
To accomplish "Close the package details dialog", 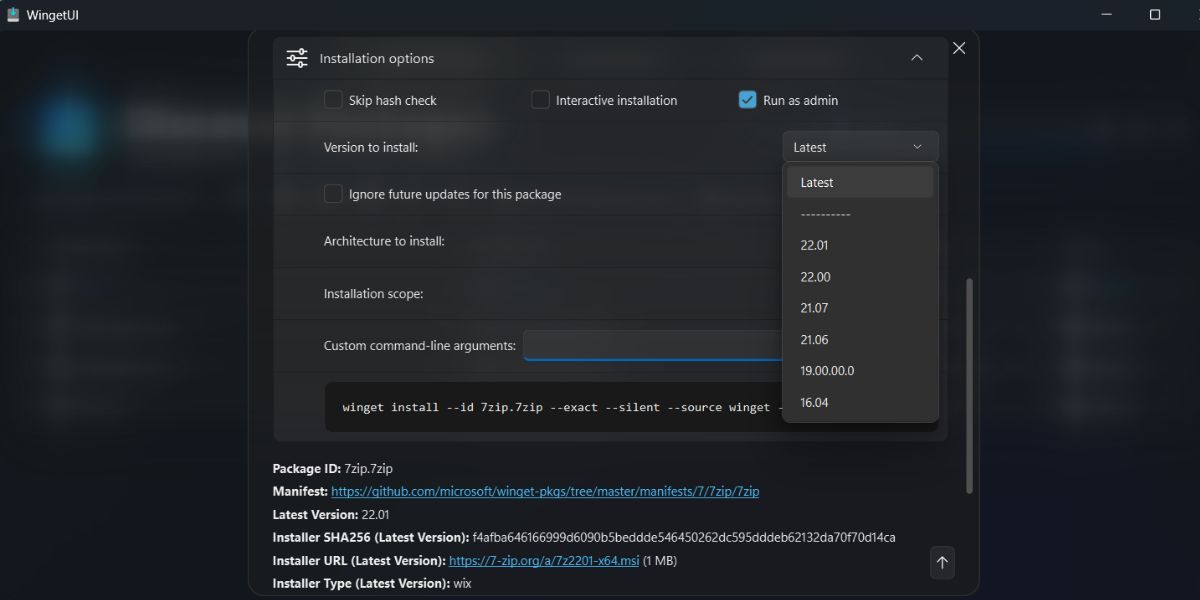I will click(959, 48).
